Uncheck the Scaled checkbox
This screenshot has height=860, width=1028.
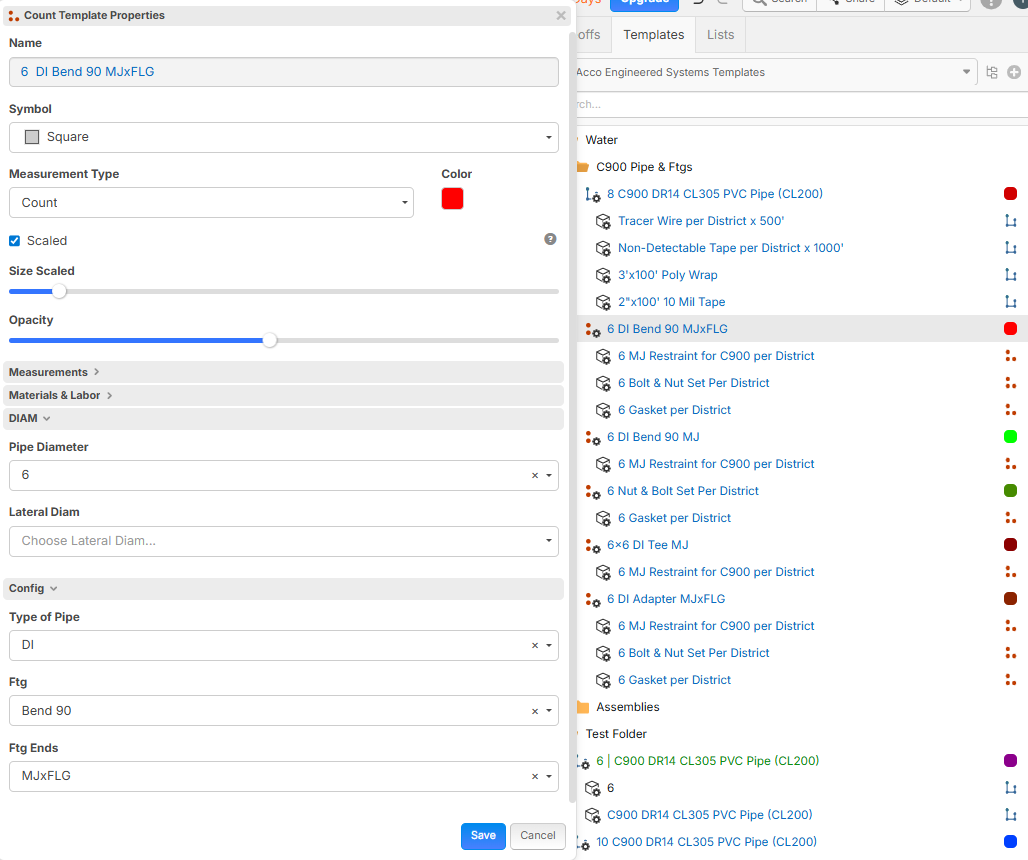point(15,241)
